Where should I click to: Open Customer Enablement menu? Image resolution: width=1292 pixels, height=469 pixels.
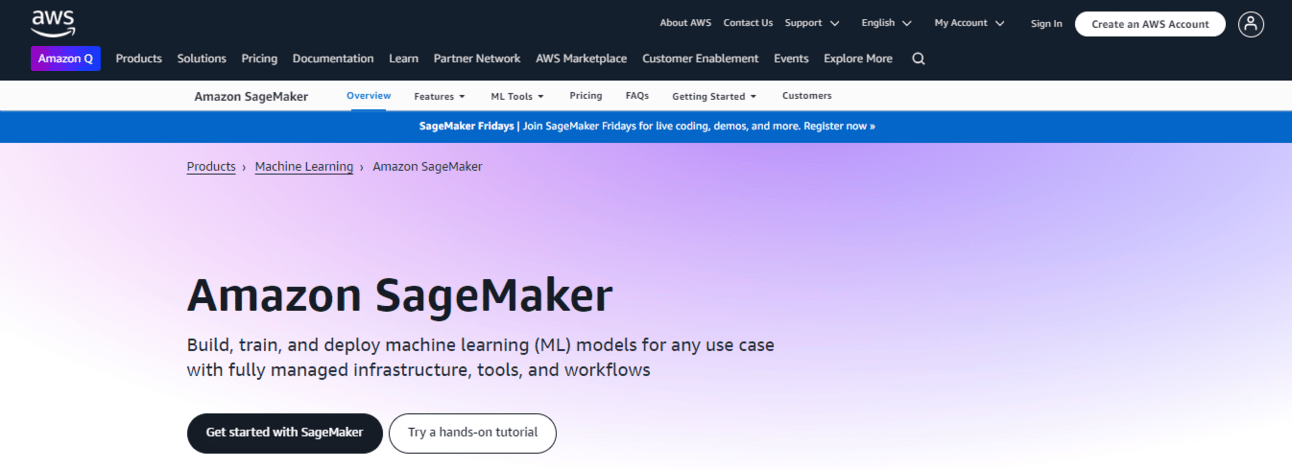pos(700,59)
